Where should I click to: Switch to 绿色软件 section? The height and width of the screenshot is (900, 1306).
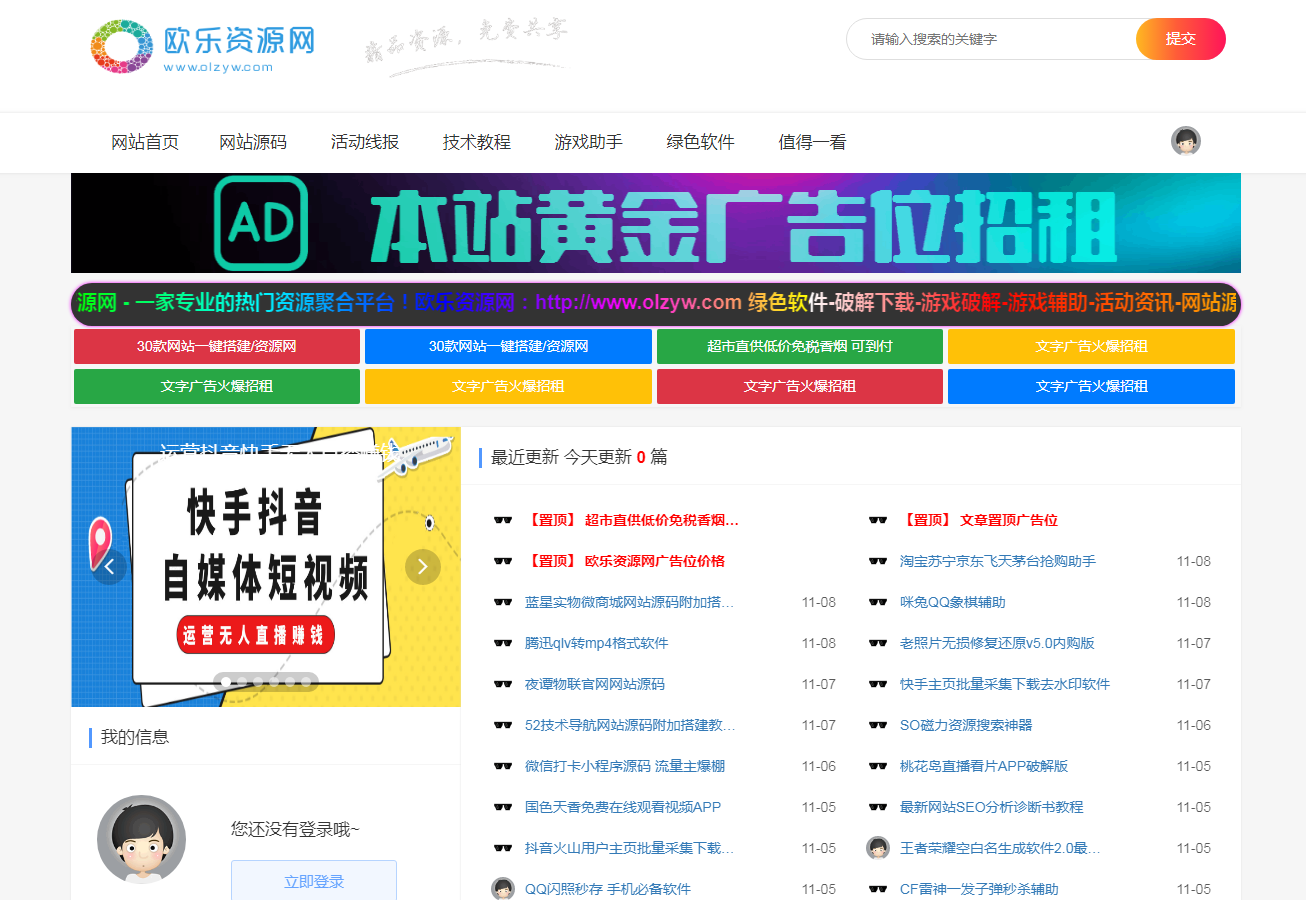tap(700, 142)
